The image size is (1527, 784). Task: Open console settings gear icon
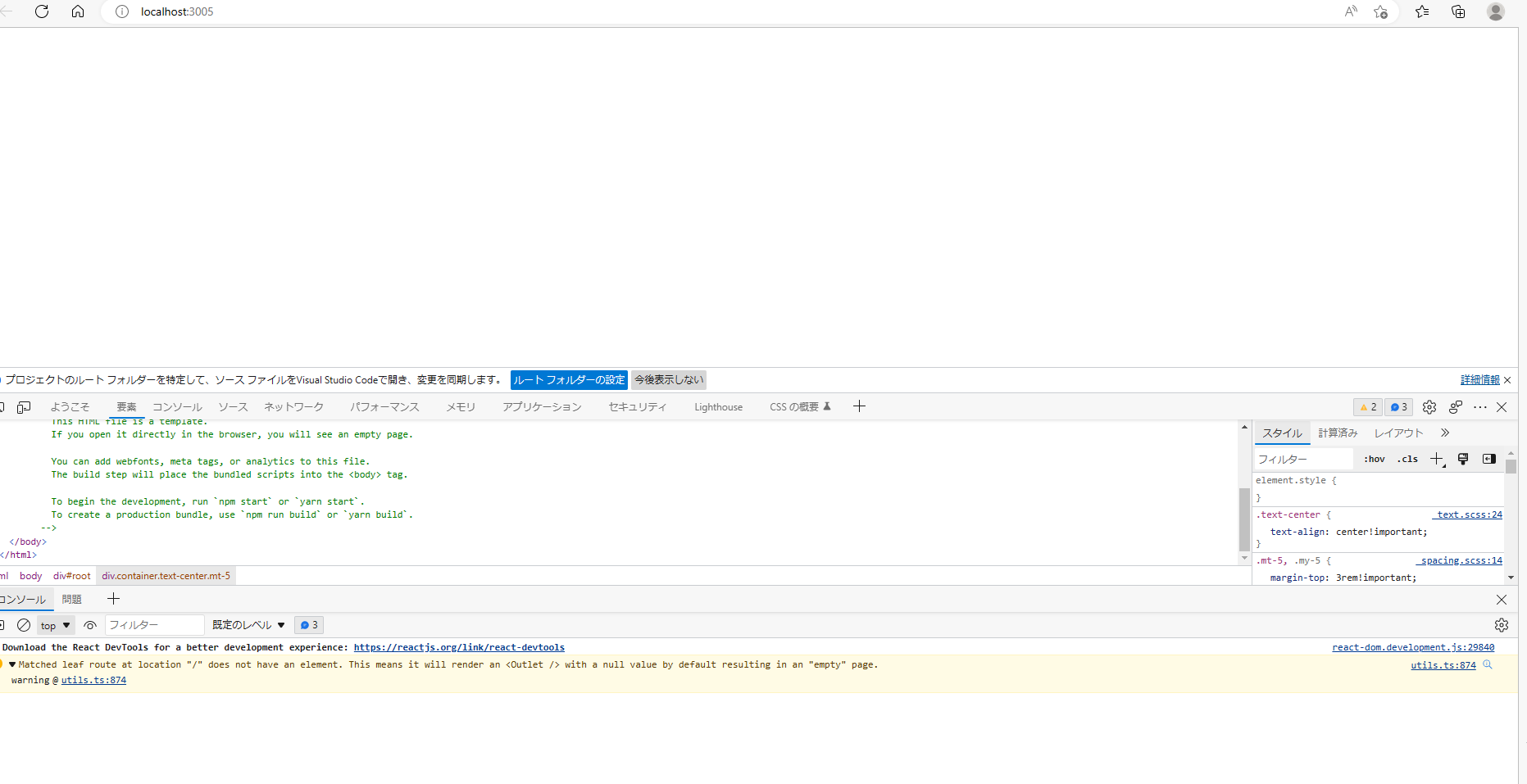coord(1502,625)
